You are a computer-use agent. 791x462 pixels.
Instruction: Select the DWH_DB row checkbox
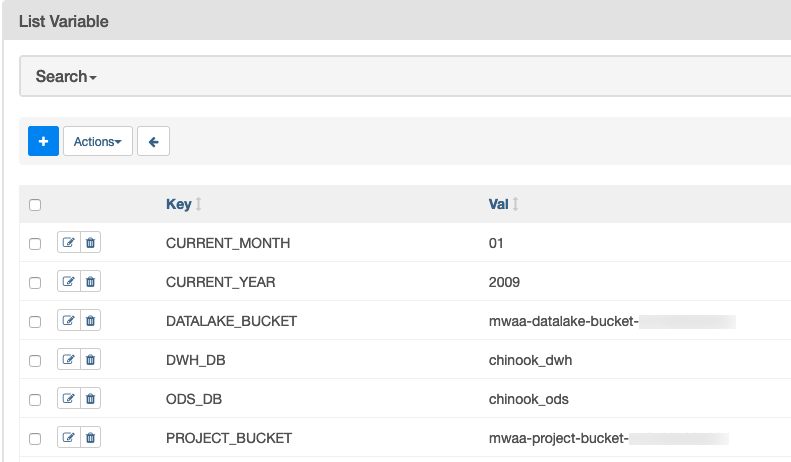click(35, 361)
